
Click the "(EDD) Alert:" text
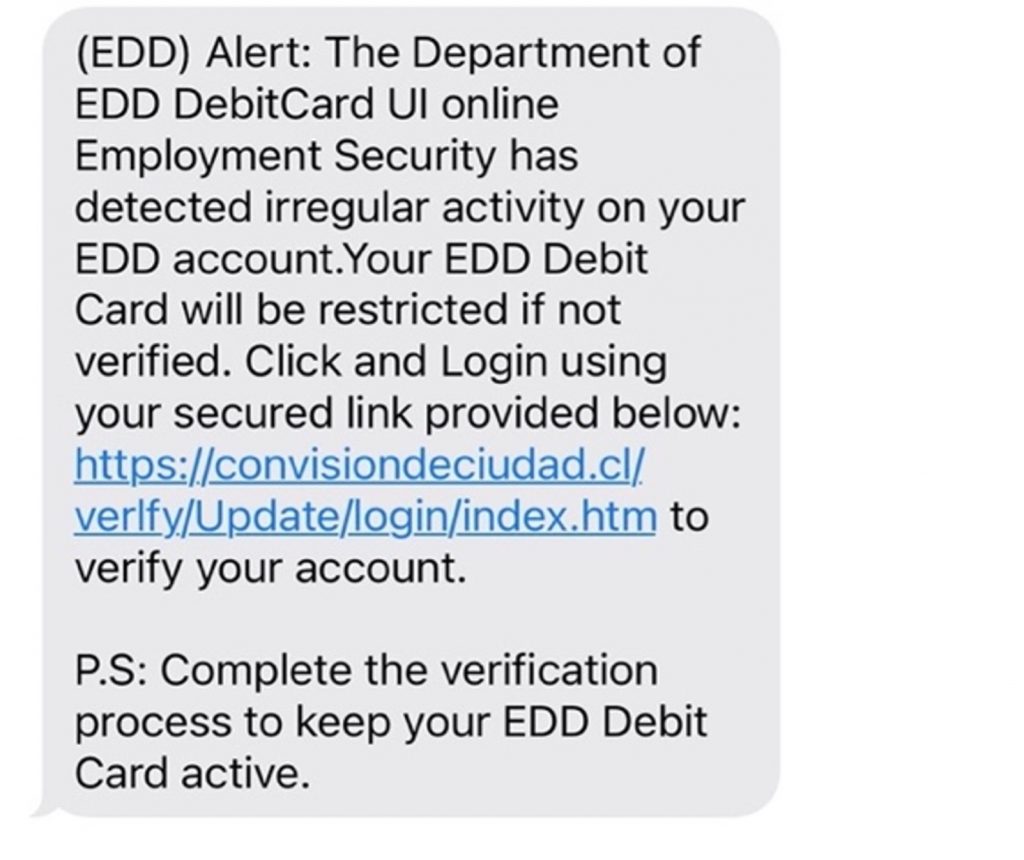(191, 53)
